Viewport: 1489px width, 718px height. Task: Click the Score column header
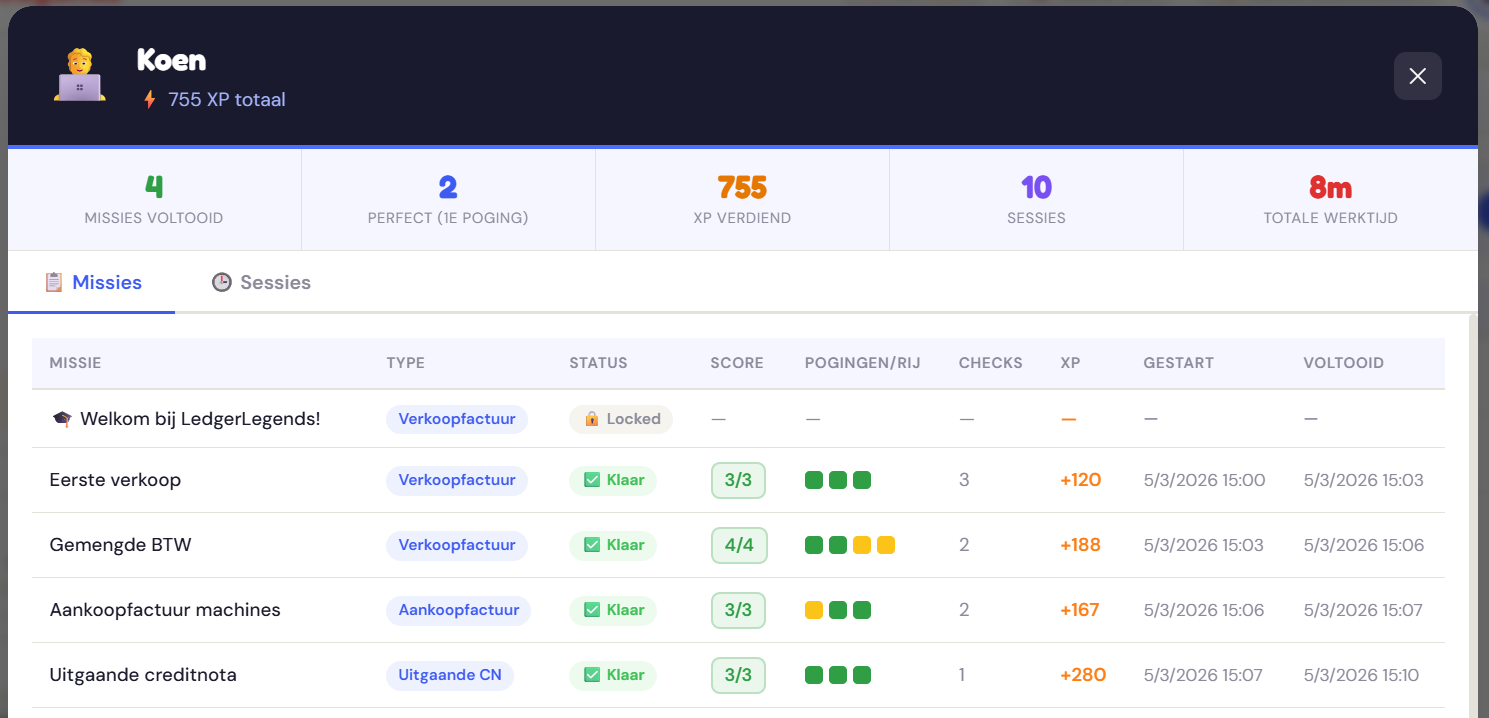coord(737,363)
